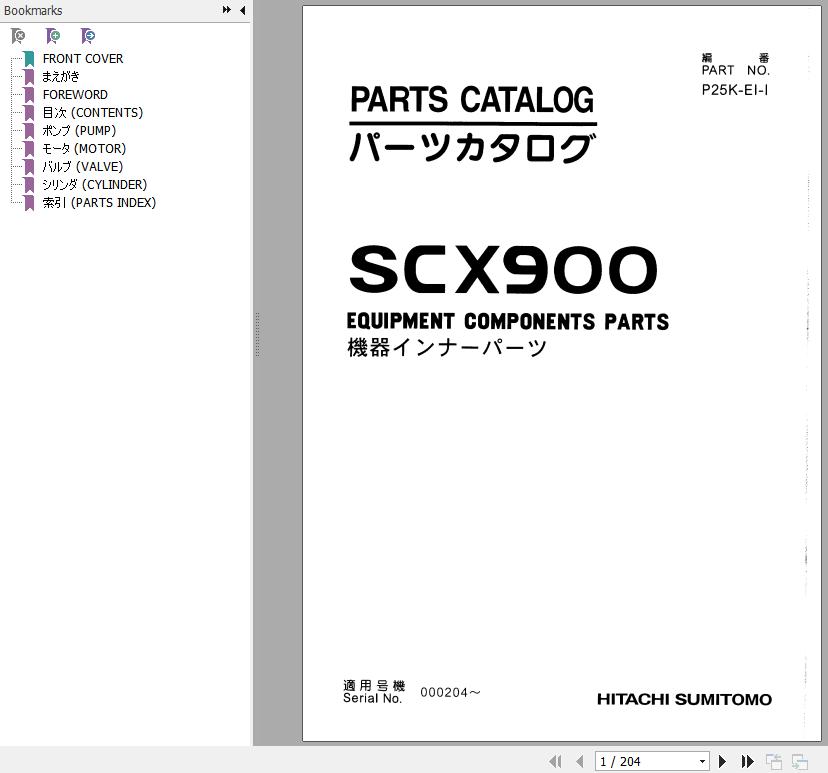This screenshot has height=773, width=828.
Task: Go to the last page
Action: pos(747,761)
